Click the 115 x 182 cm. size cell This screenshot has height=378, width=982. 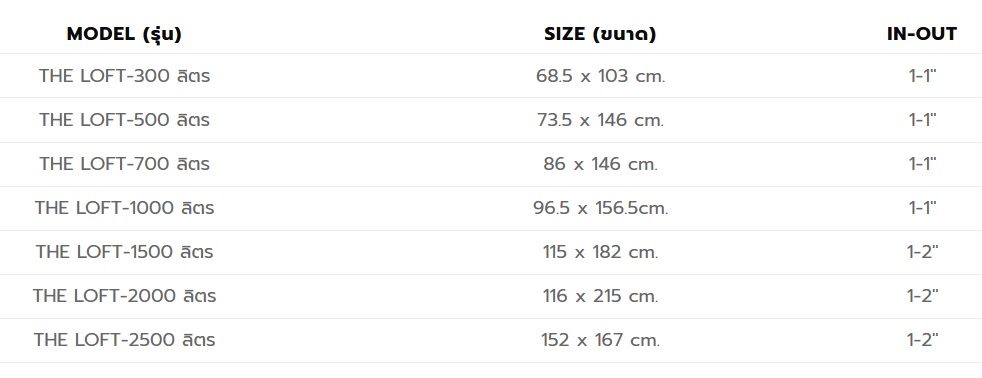coord(600,252)
